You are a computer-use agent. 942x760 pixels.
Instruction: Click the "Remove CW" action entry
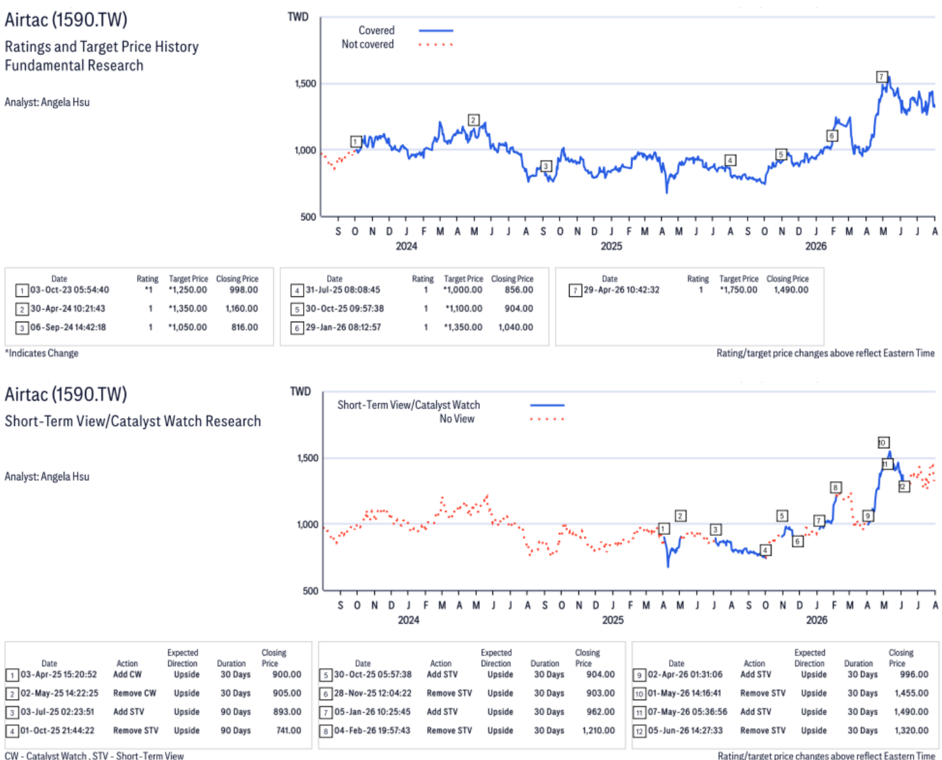[x=135, y=693]
